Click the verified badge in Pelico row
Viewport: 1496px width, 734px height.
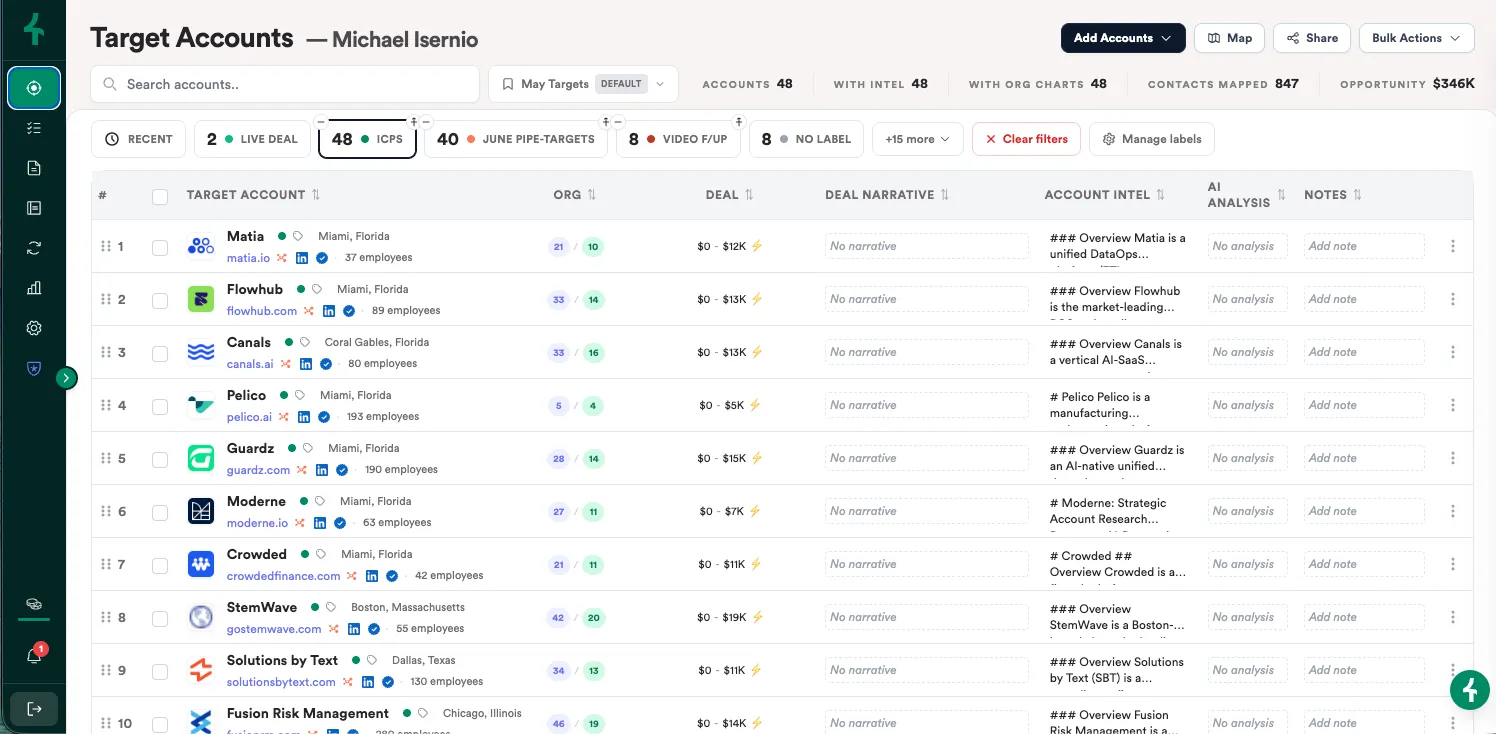(x=323, y=417)
